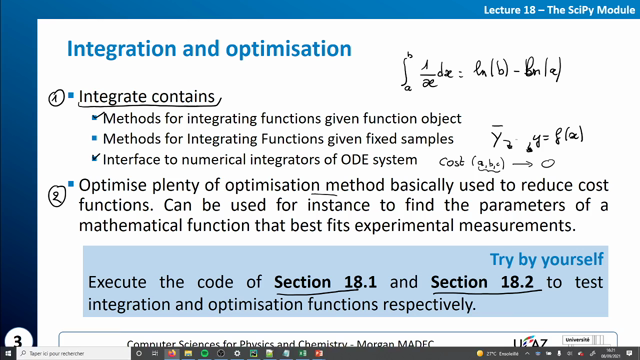Open File Explorer from the taskbar

point(188,353)
